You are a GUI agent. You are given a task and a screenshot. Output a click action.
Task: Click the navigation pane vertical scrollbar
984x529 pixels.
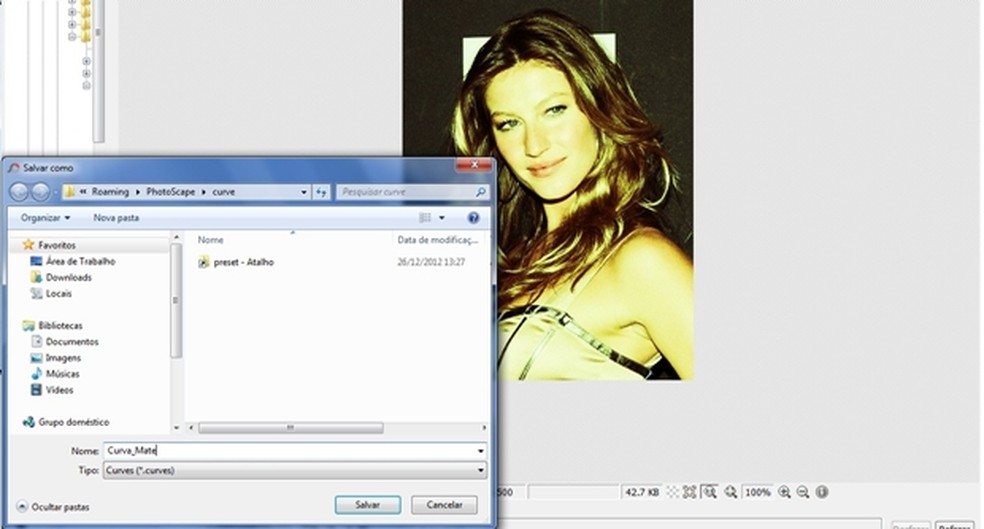pyautogui.click(x=176, y=301)
